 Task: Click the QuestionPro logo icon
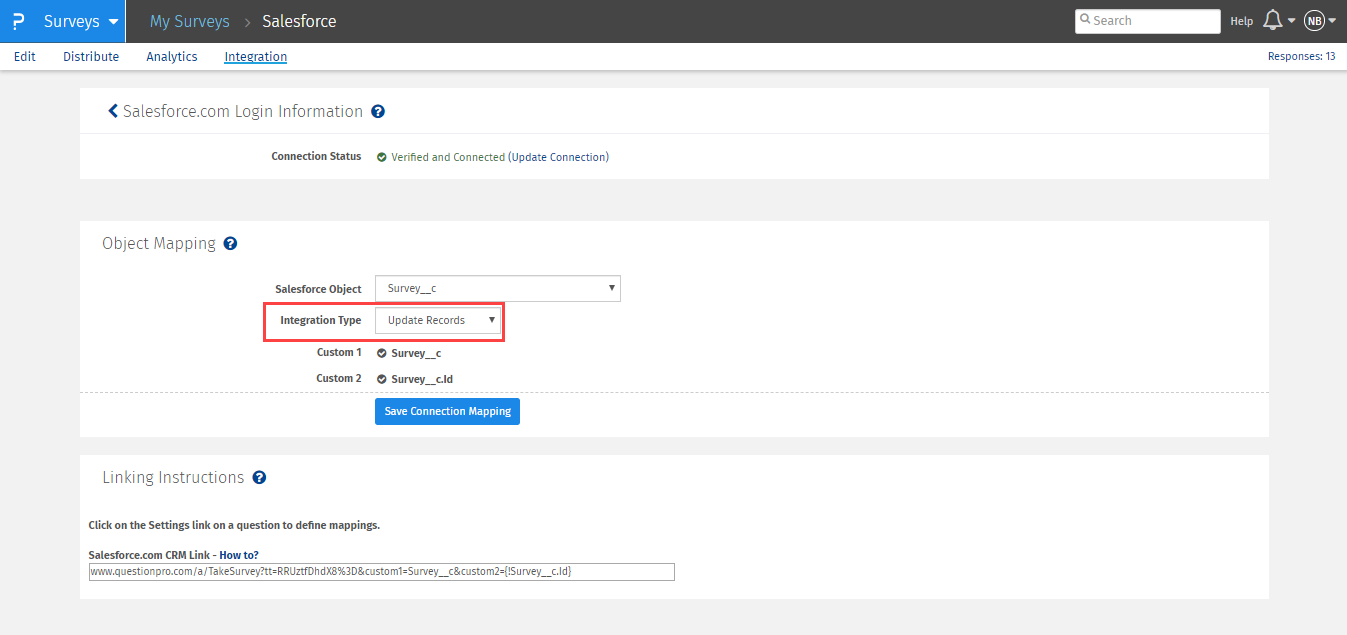18,21
